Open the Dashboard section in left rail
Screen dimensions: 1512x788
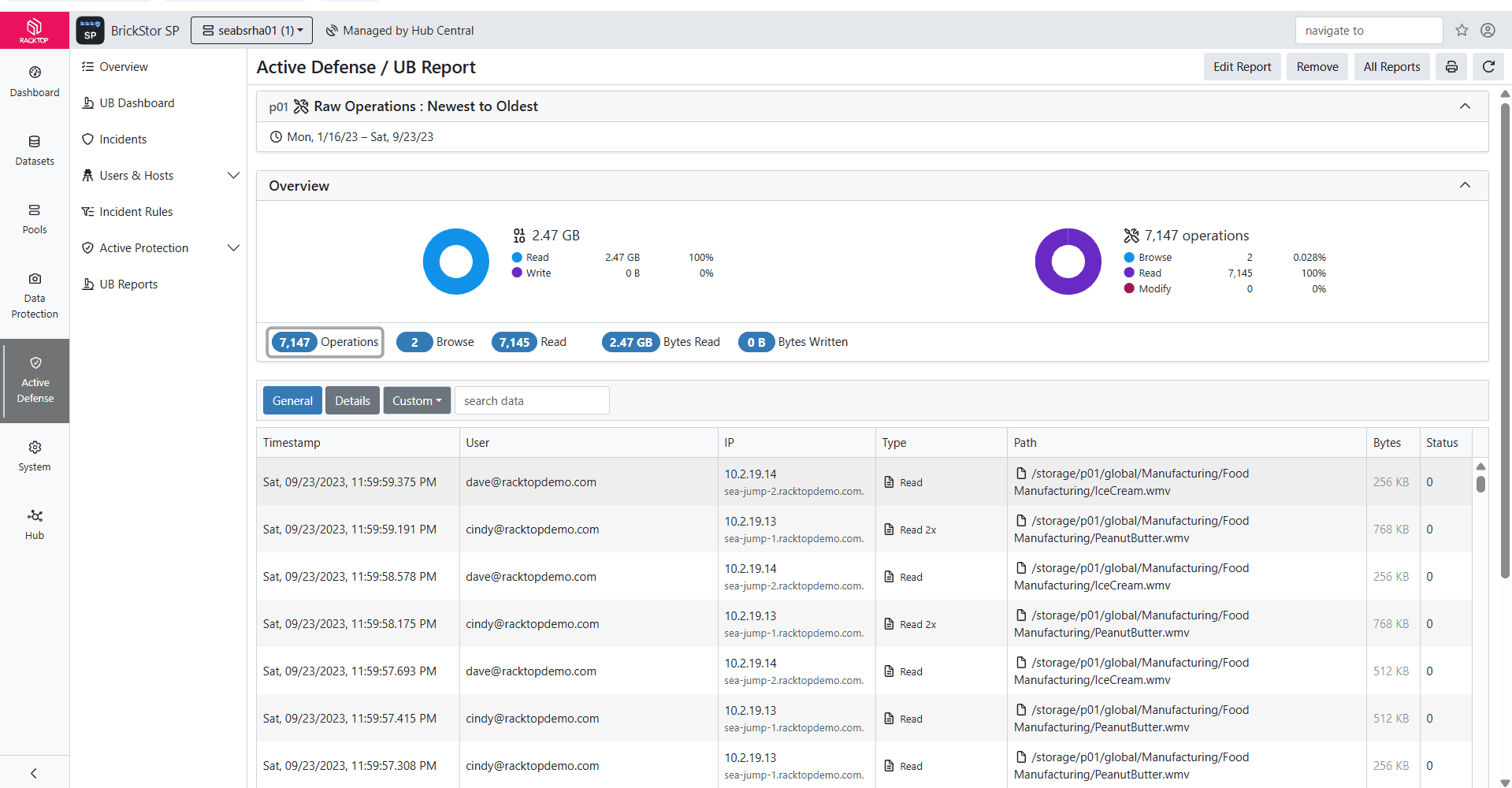pyautogui.click(x=35, y=81)
